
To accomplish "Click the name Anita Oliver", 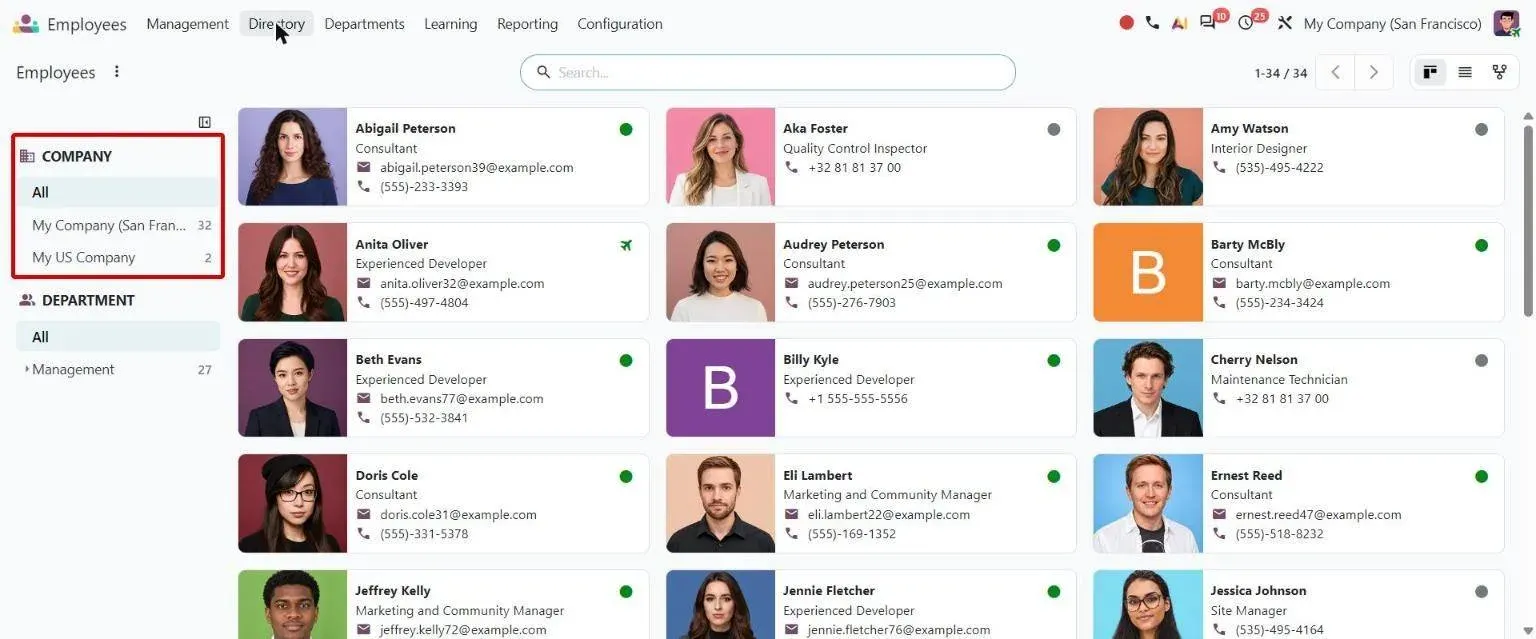I will (392, 244).
